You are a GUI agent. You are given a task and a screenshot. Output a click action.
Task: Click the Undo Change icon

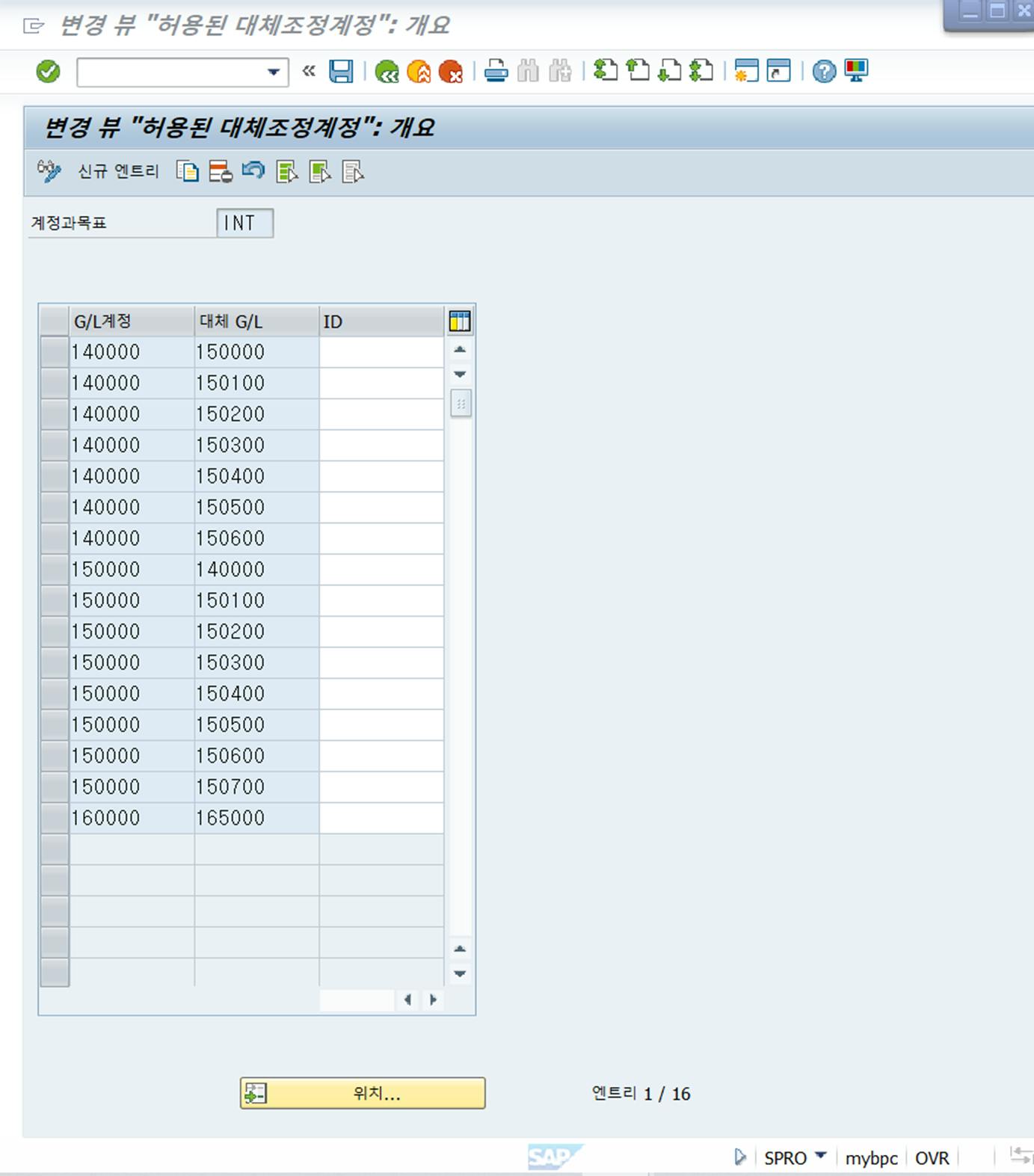253,171
